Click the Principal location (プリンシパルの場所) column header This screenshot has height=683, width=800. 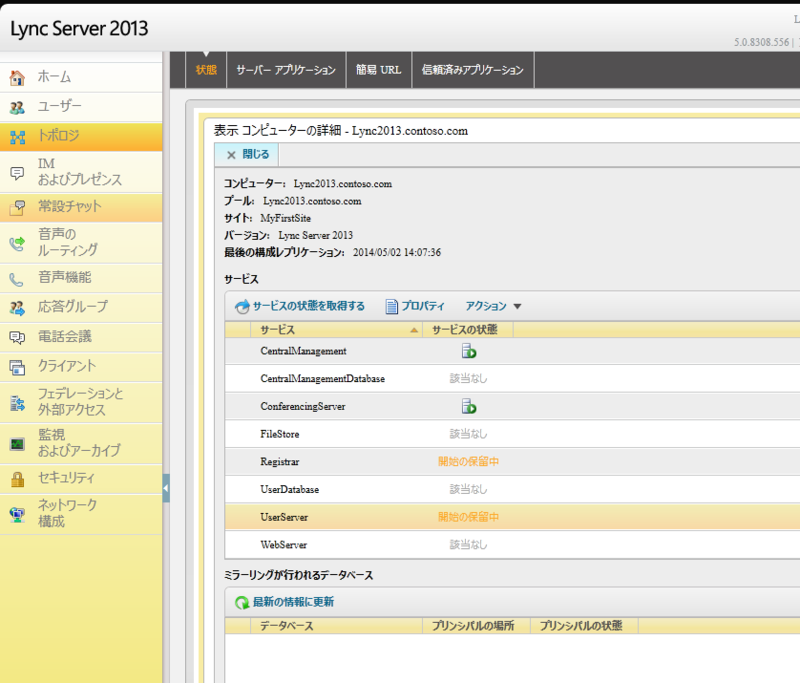(477, 626)
